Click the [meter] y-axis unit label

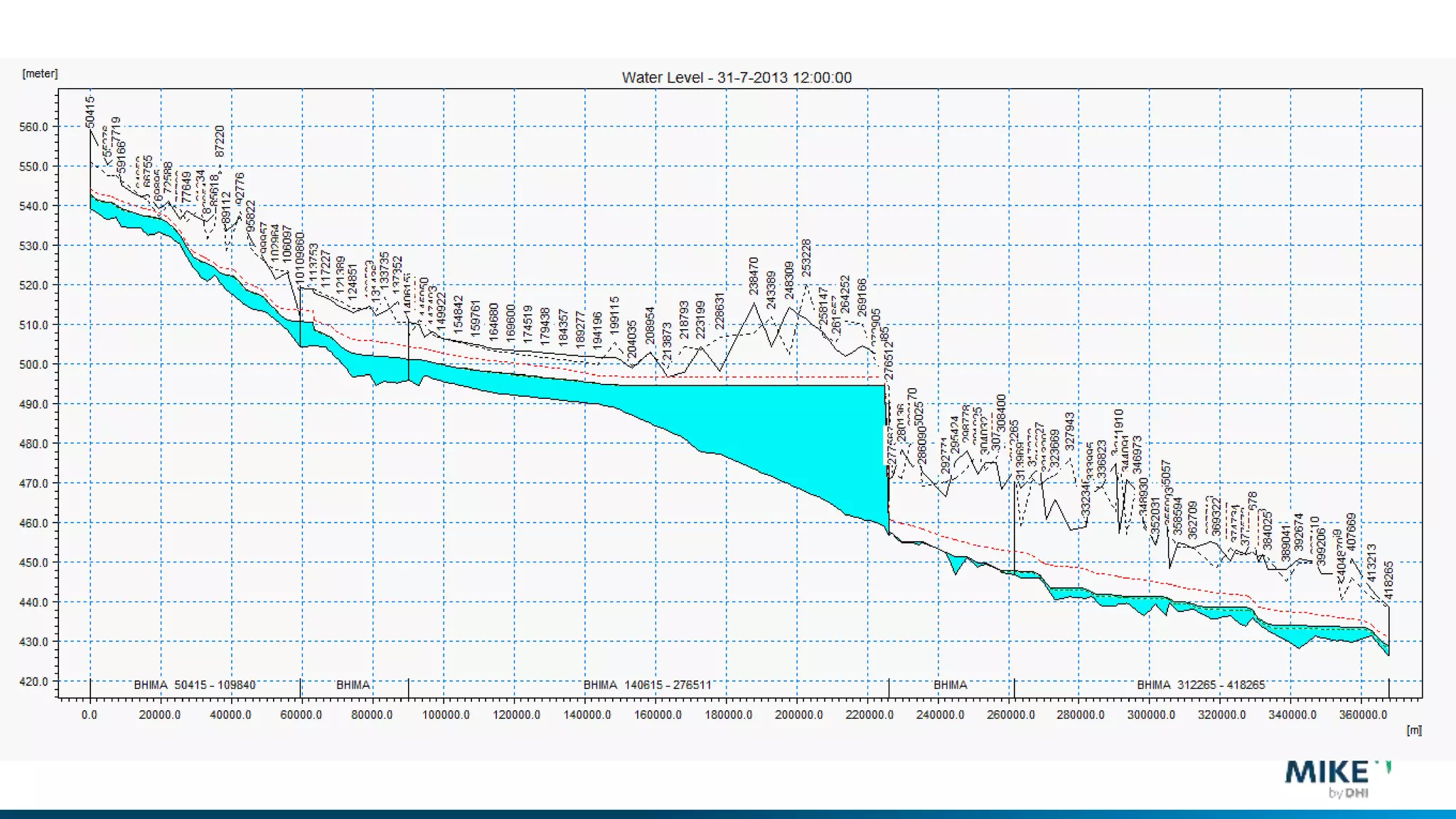pos(40,73)
